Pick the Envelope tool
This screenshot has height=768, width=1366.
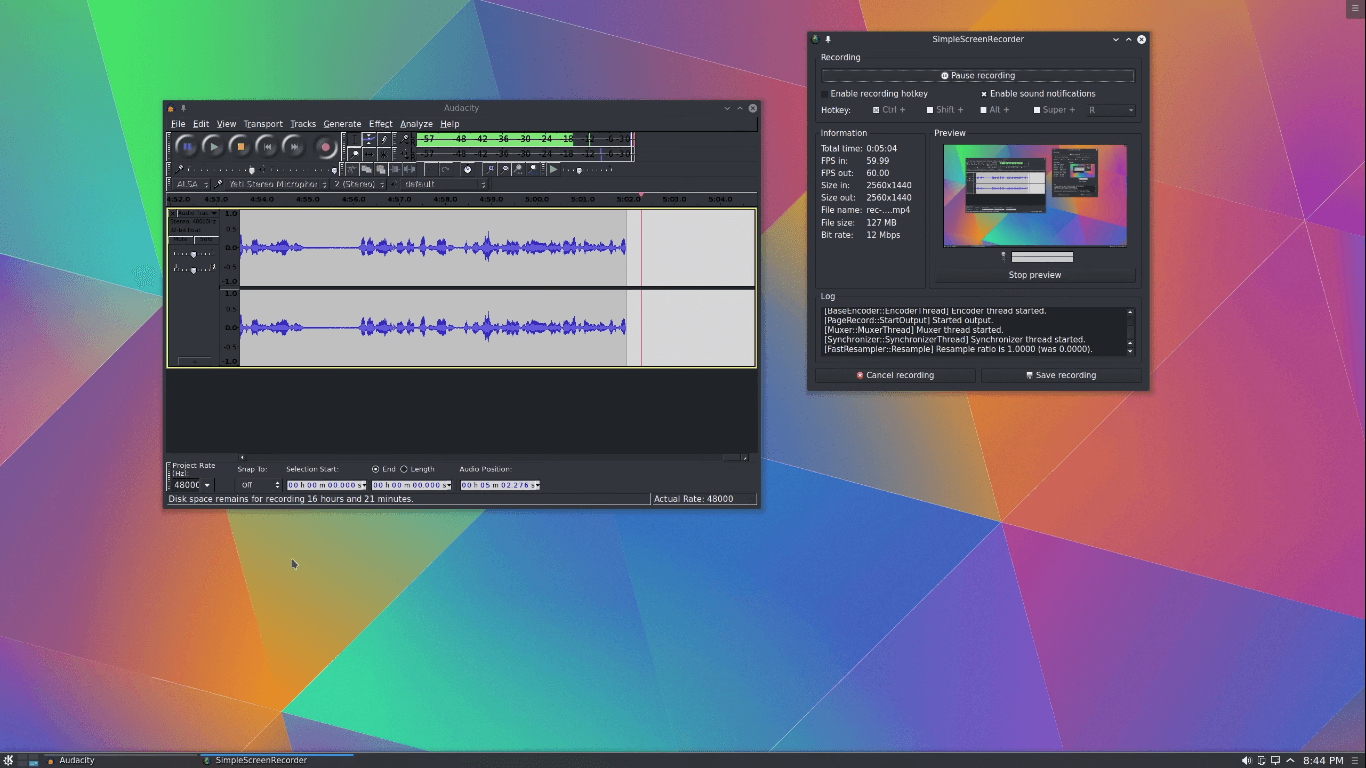(x=369, y=139)
